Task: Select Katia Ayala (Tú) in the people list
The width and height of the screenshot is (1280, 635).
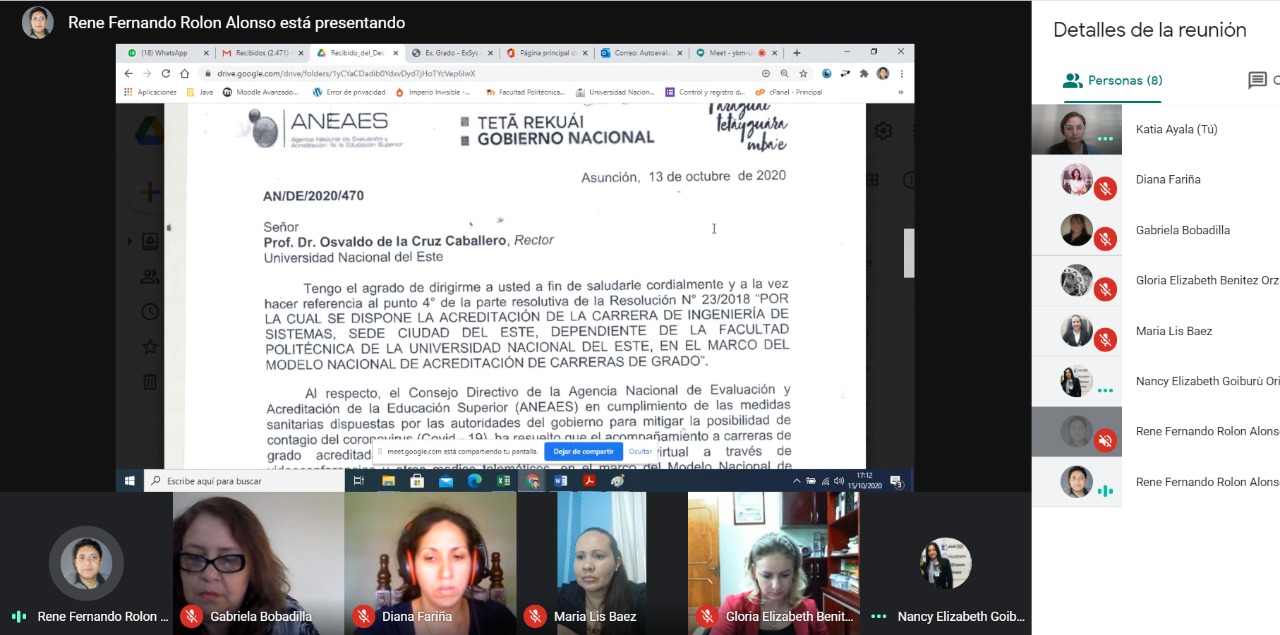Action: [x=1156, y=129]
